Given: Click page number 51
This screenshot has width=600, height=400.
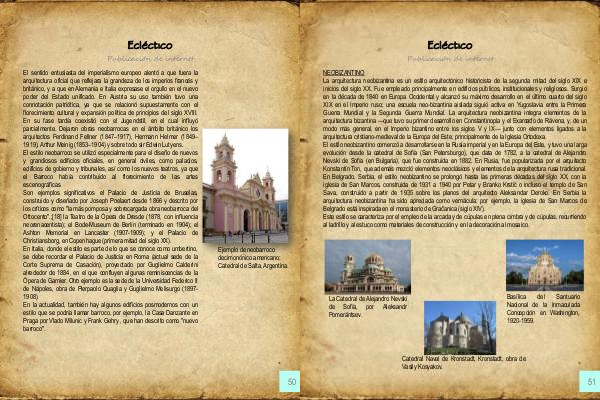Looking at the screenshot, I should tap(590, 381).
